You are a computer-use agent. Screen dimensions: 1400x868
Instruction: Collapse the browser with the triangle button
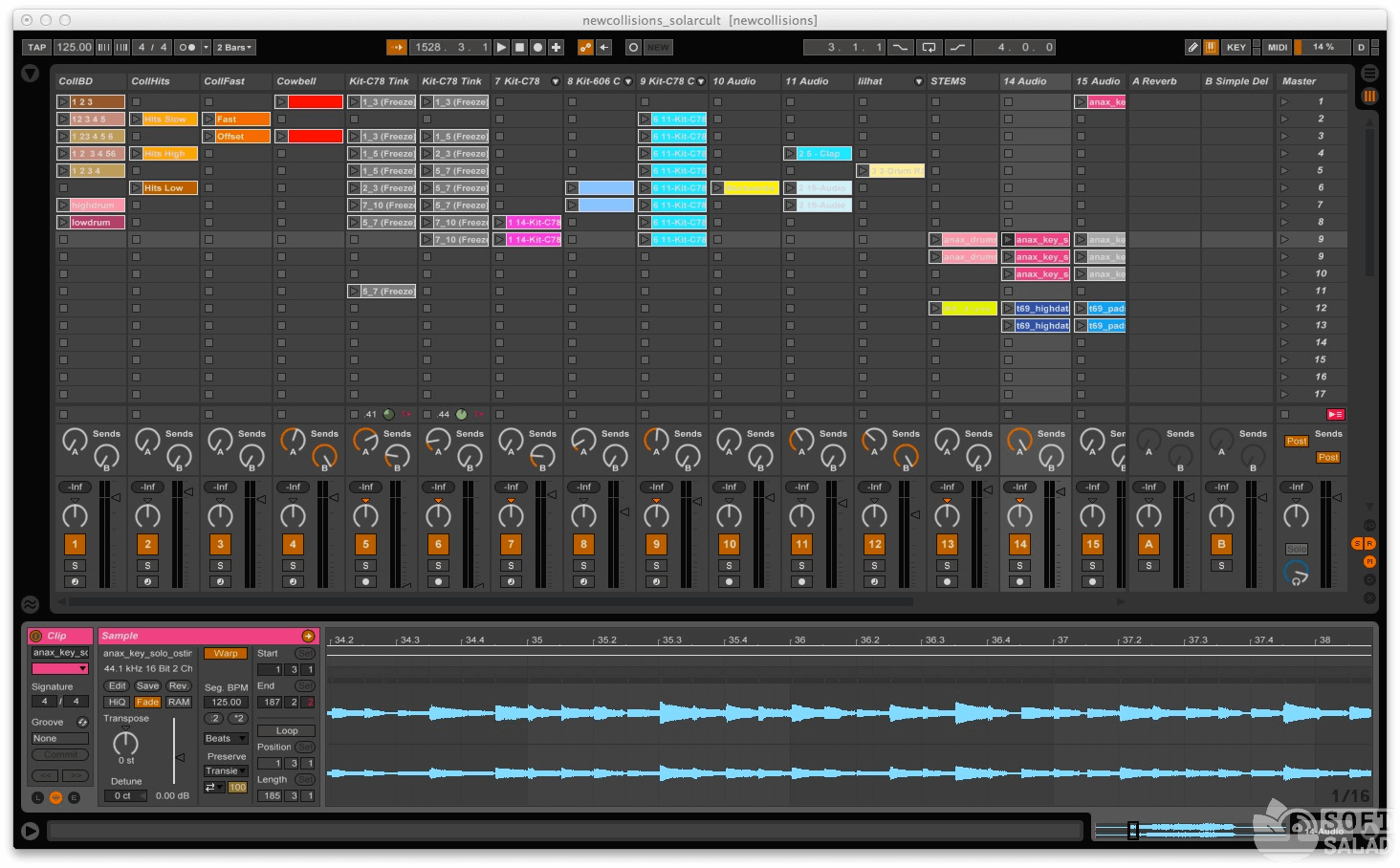tap(31, 74)
